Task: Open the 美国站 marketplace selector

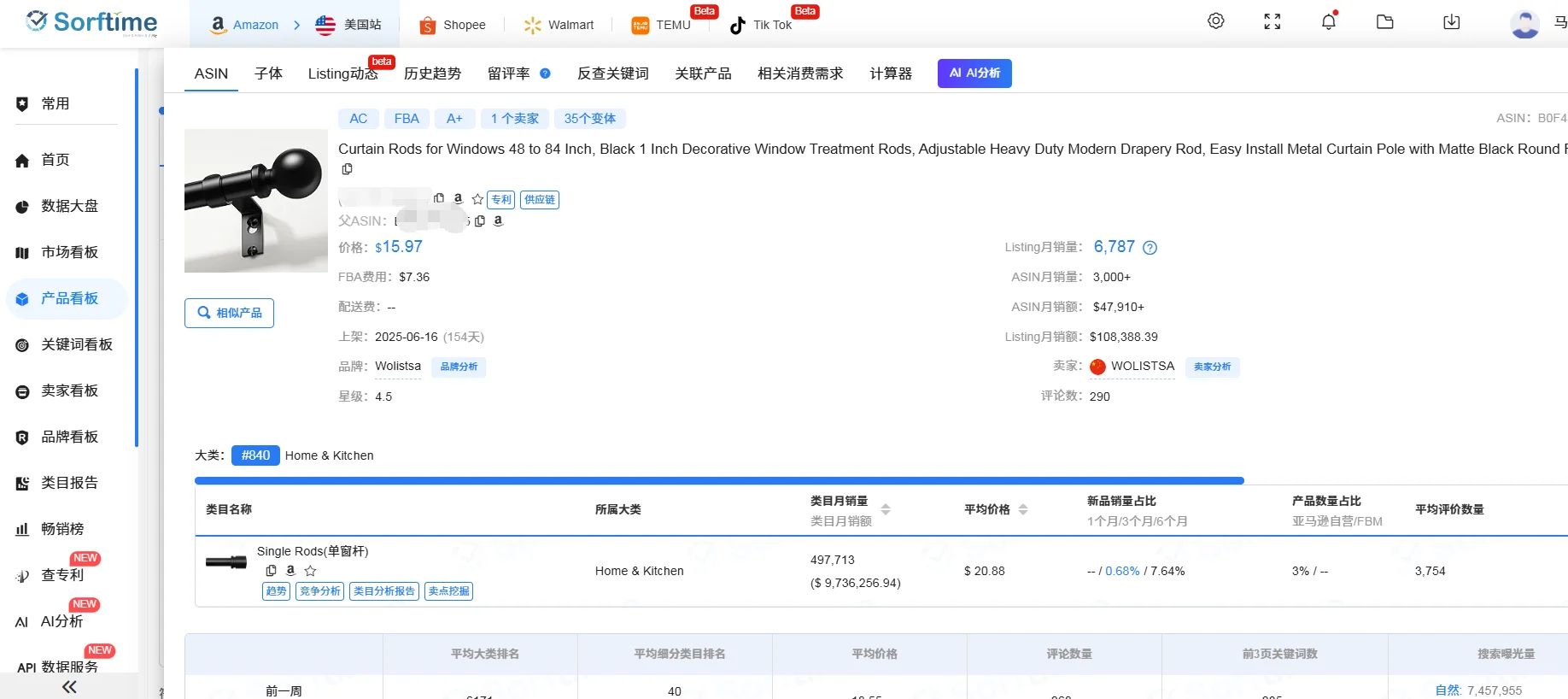Action: point(348,25)
